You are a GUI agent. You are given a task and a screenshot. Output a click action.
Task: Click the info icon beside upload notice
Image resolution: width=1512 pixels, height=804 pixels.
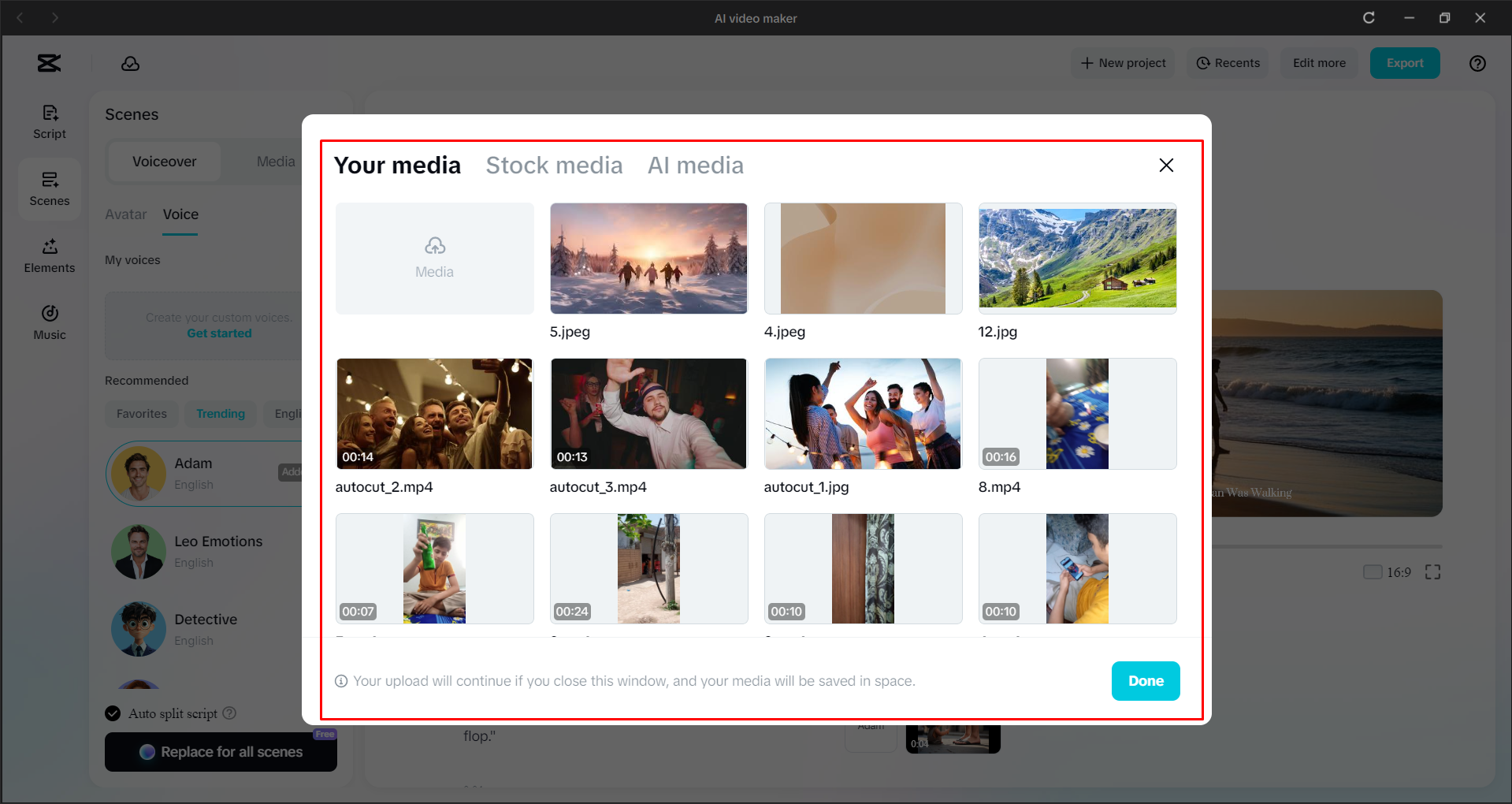341,681
